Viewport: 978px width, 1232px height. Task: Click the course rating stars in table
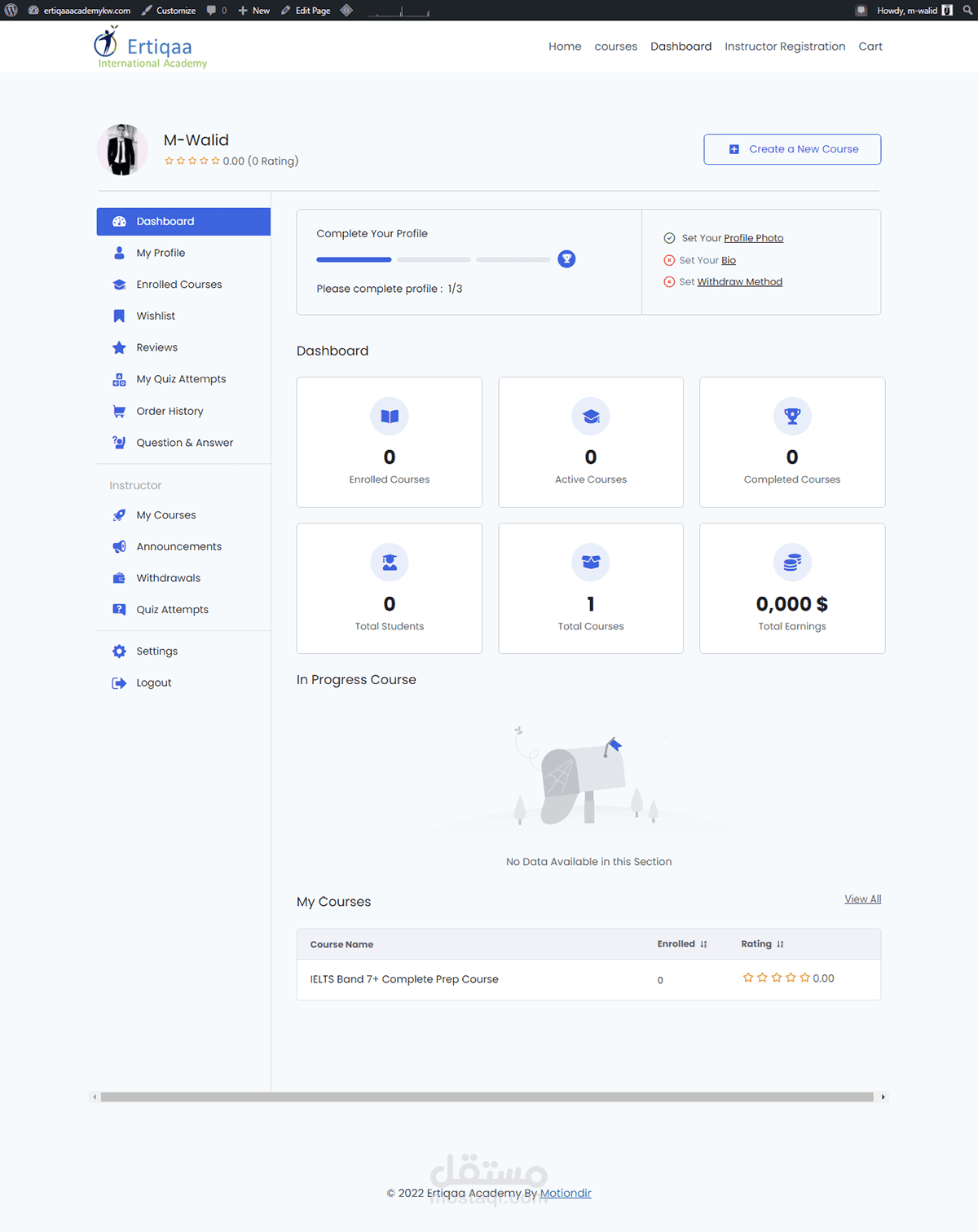(x=776, y=978)
